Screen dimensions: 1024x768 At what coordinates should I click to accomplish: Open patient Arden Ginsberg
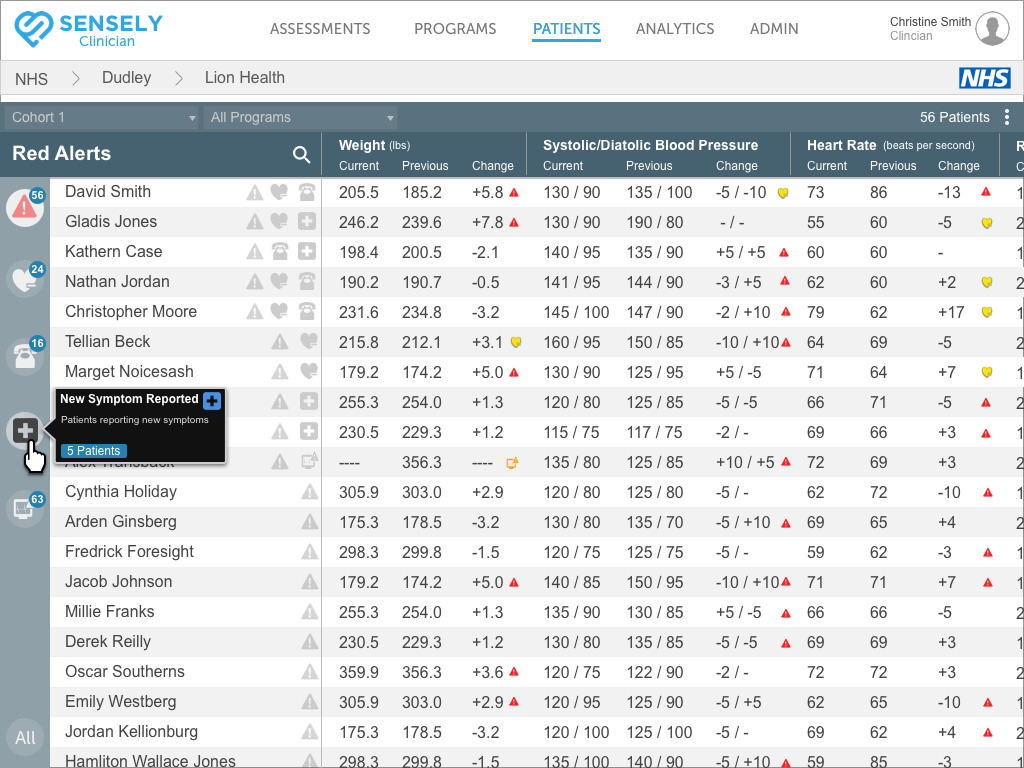[121, 522]
